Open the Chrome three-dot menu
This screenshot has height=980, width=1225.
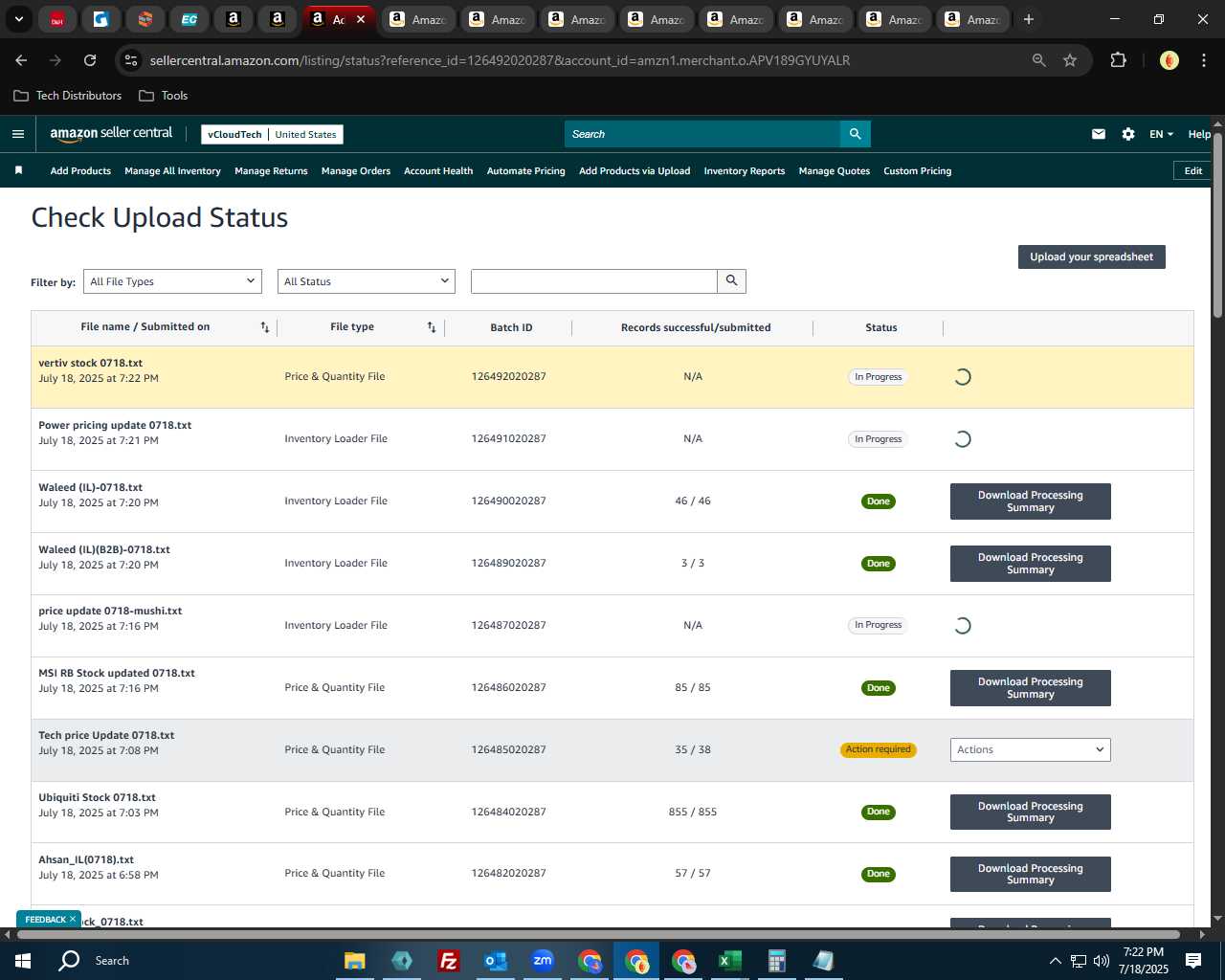[1202, 60]
